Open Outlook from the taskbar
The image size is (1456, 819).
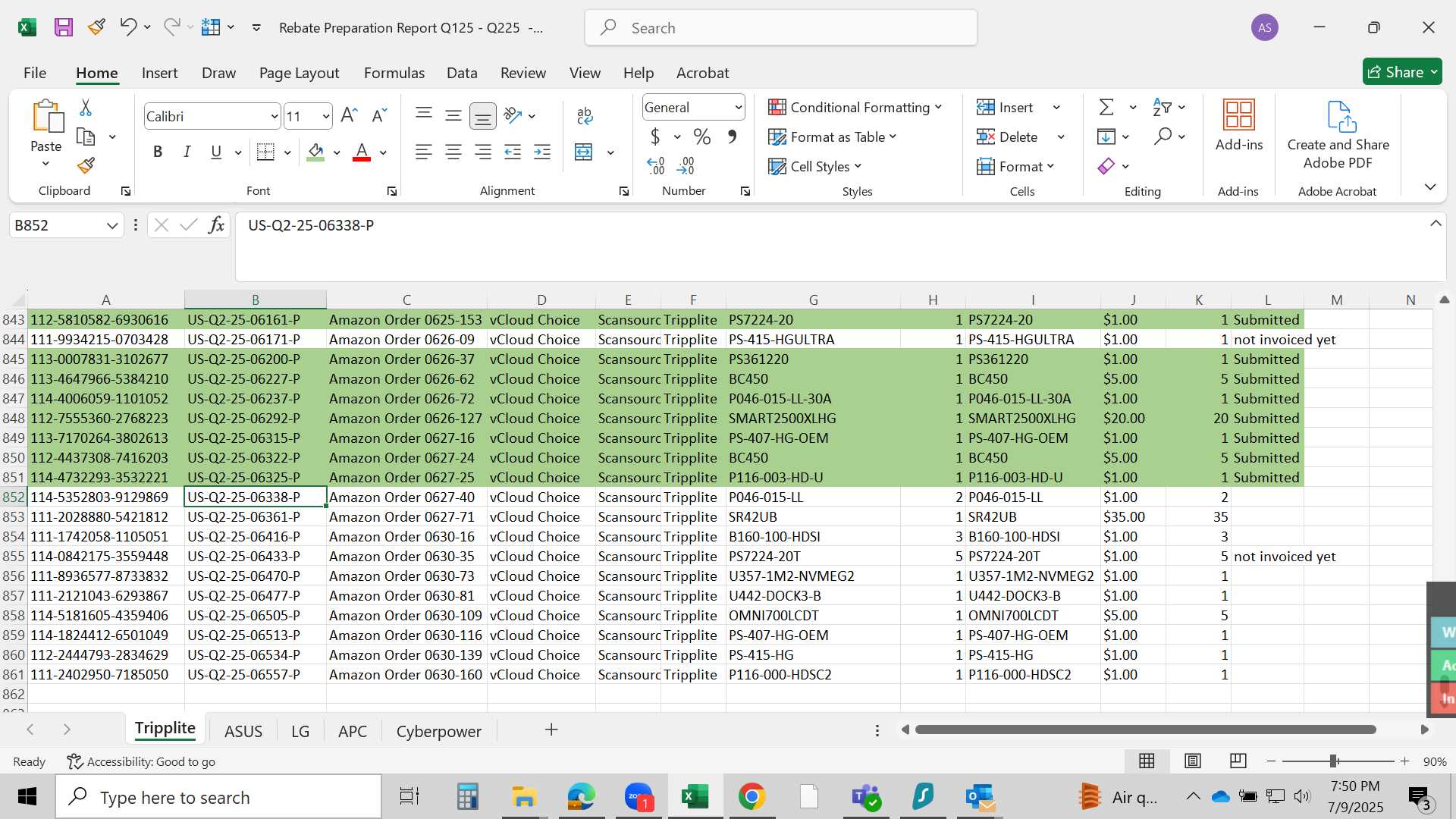[981, 797]
